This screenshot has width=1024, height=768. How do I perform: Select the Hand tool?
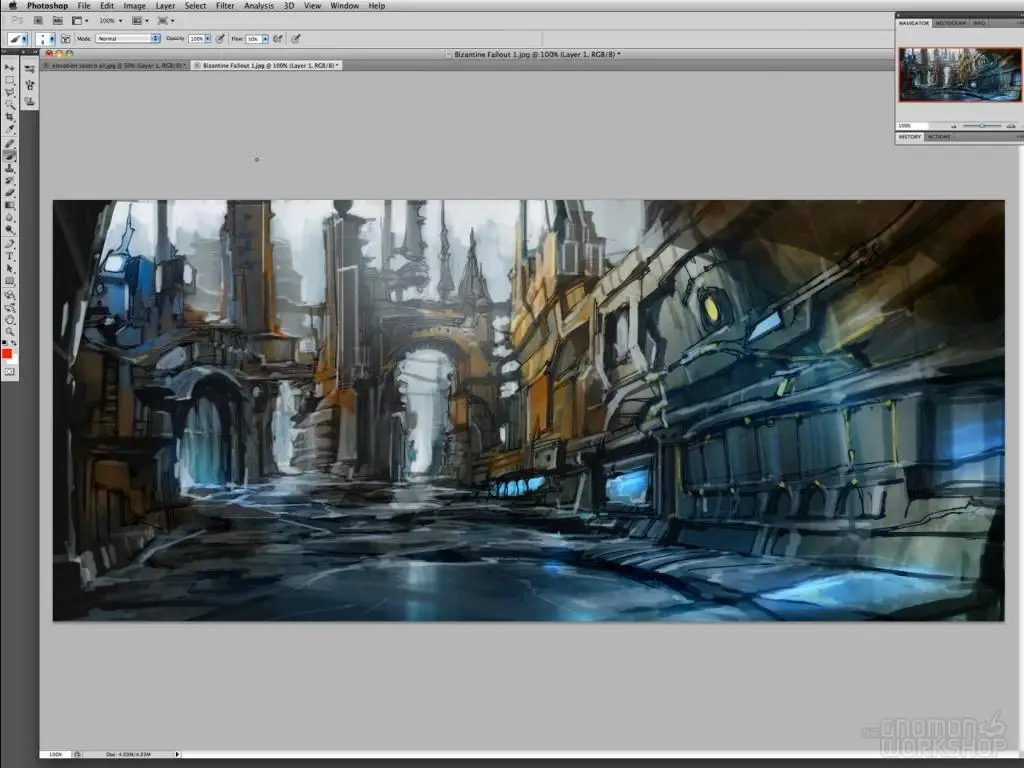point(10,319)
